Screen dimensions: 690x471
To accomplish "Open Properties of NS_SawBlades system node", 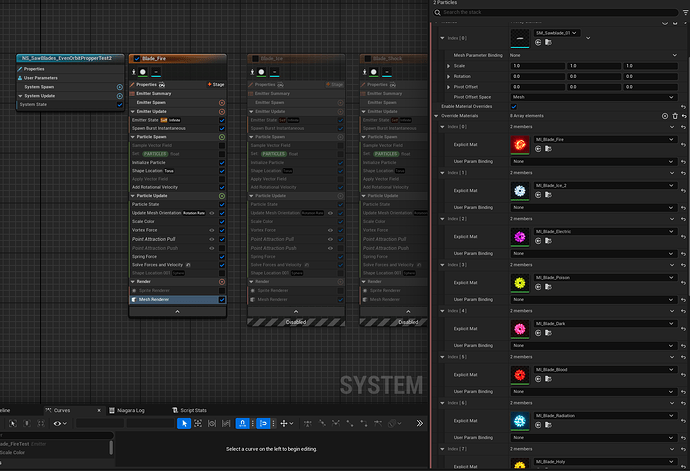I will coord(34,69).
